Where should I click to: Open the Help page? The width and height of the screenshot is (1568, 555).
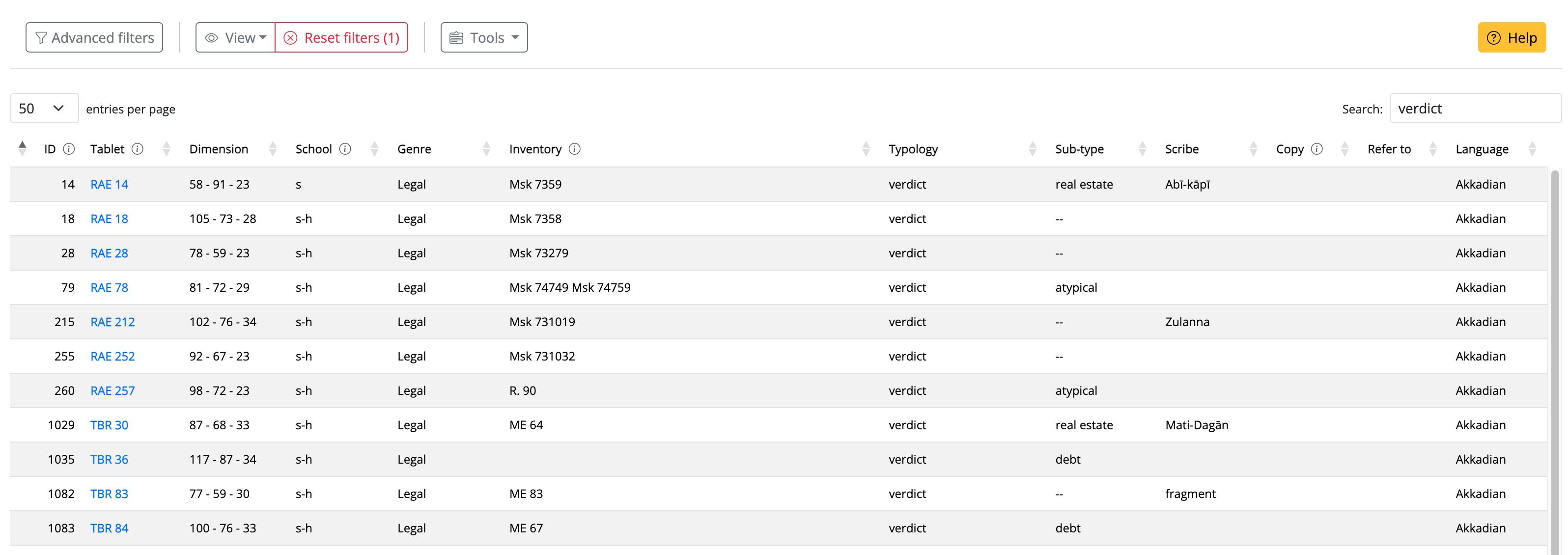1512,38
